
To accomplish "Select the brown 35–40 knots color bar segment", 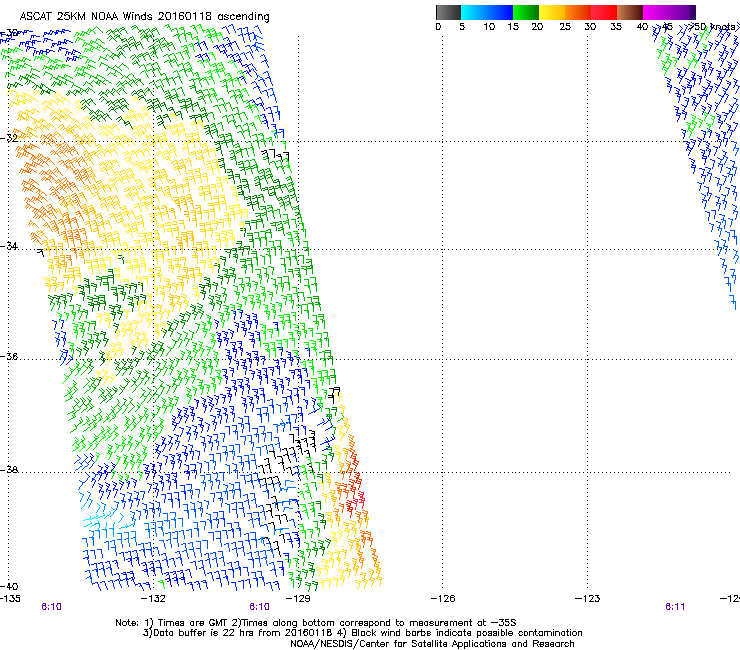I will coord(630,12).
